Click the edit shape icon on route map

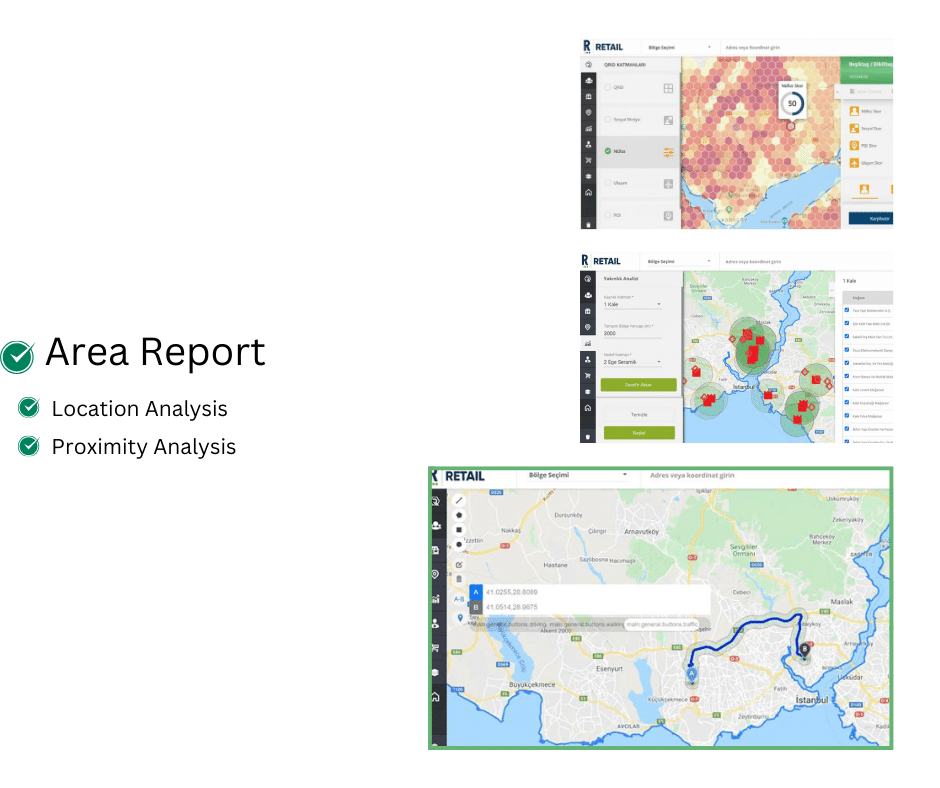click(x=459, y=565)
